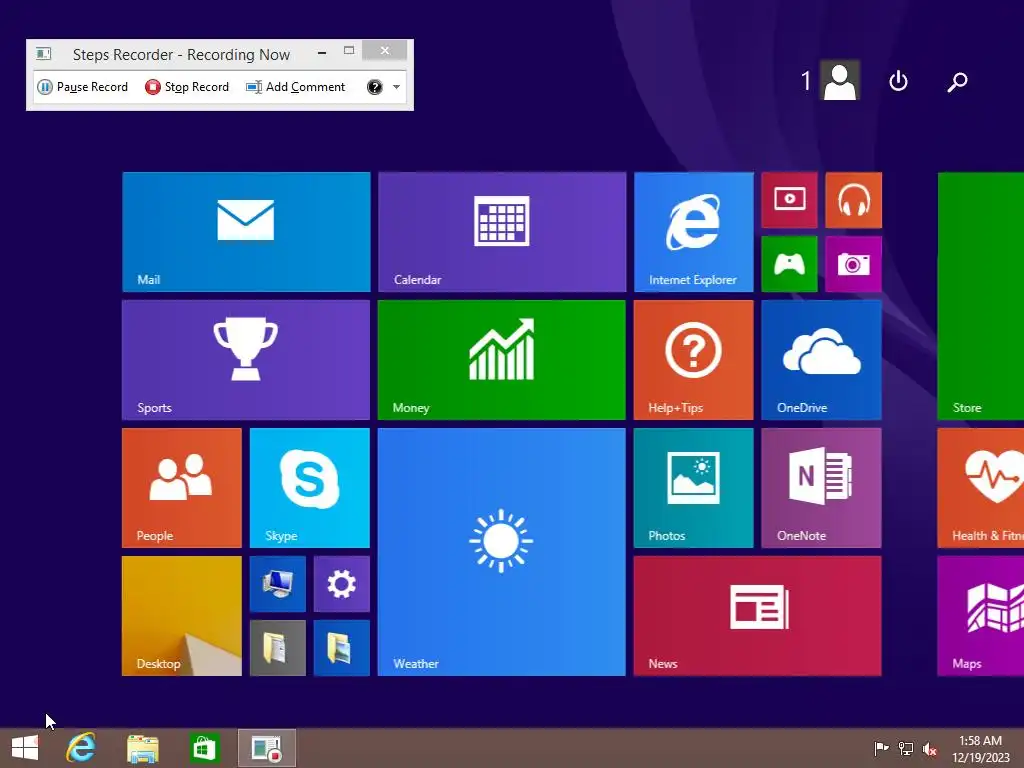Click the Steps Recorder title bar icon
The image size is (1024, 768).
click(x=44, y=54)
